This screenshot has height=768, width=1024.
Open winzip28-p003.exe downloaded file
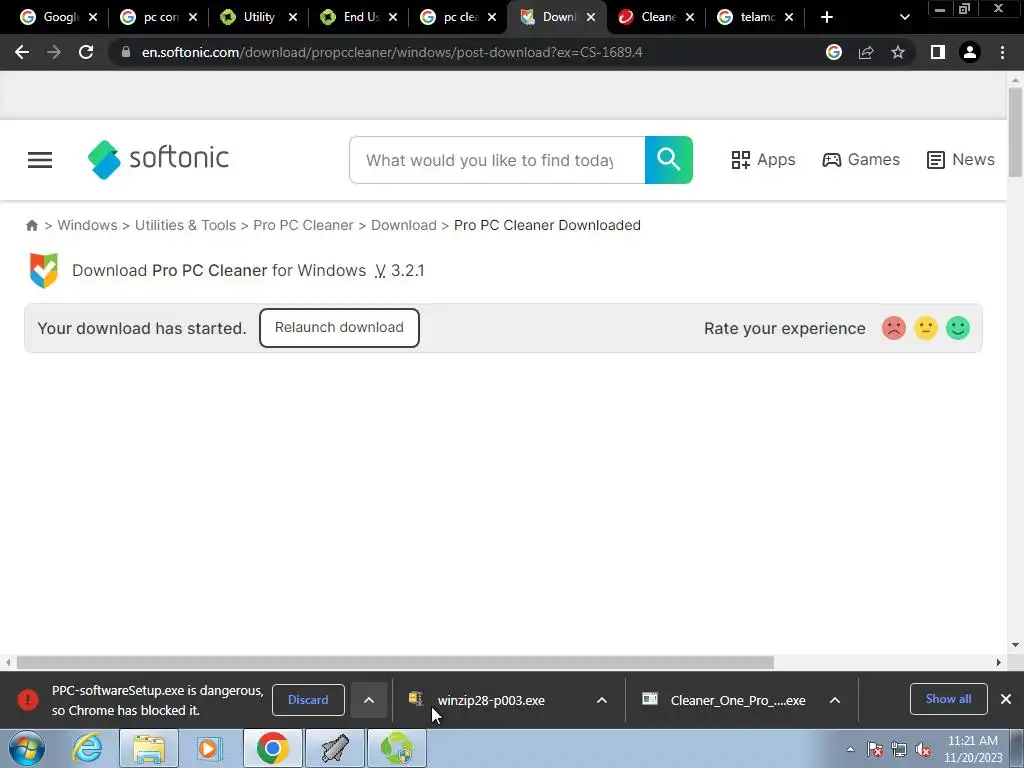click(x=490, y=700)
